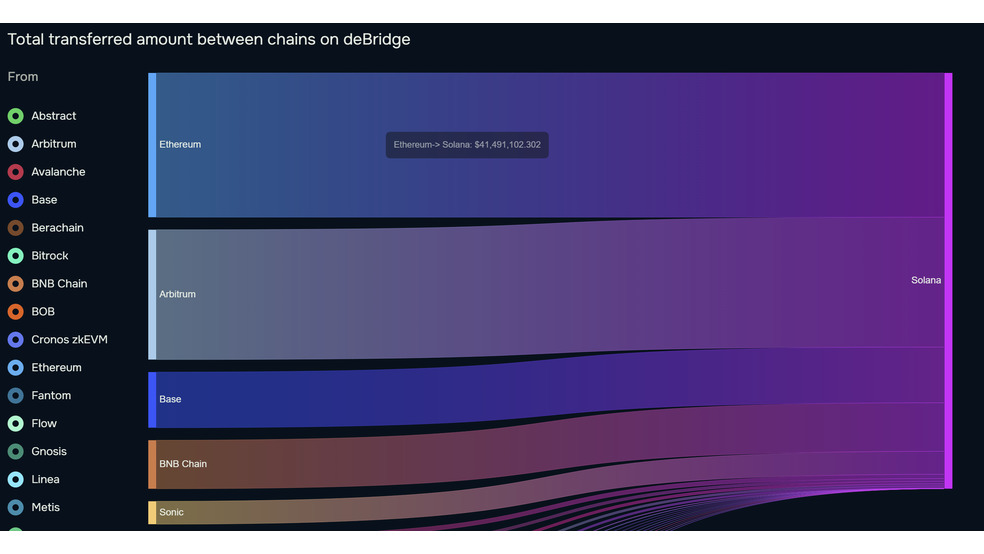Click the Solana destination label
This screenshot has height=554, width=984.
(926, 280)
